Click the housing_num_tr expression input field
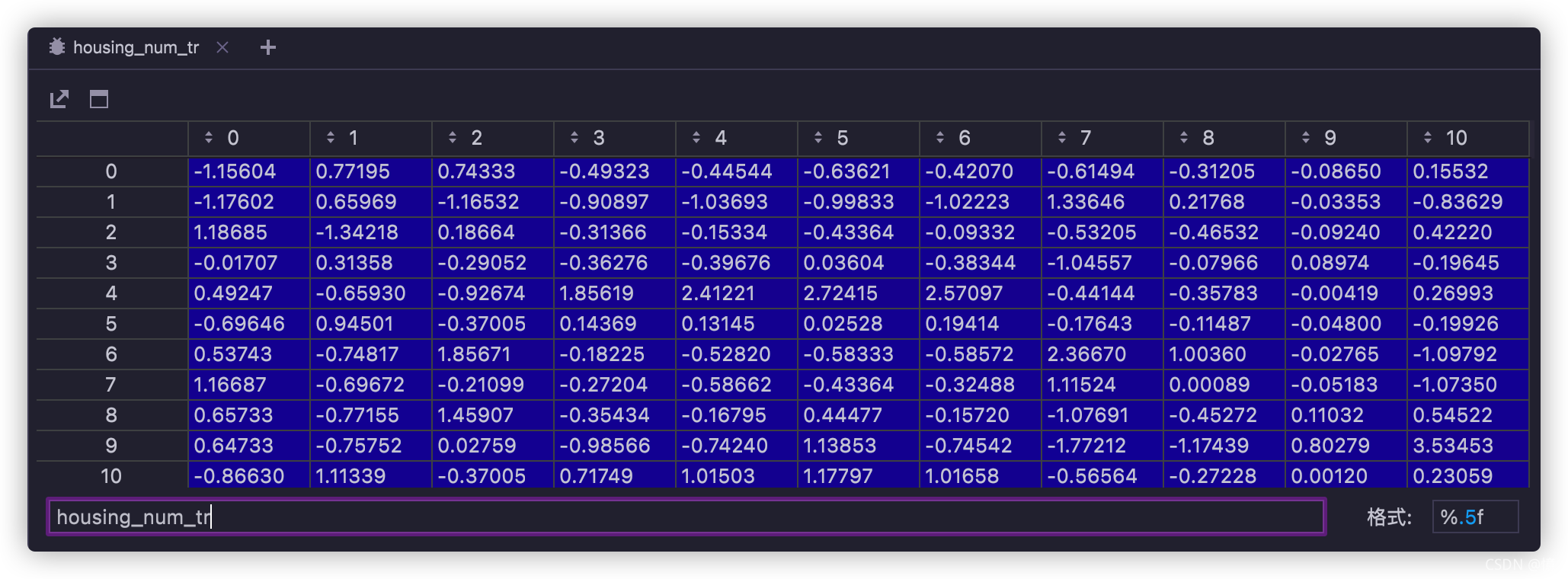Viewport: 1568px width, 579px height. pyautogui.click(x=686, y=517)
